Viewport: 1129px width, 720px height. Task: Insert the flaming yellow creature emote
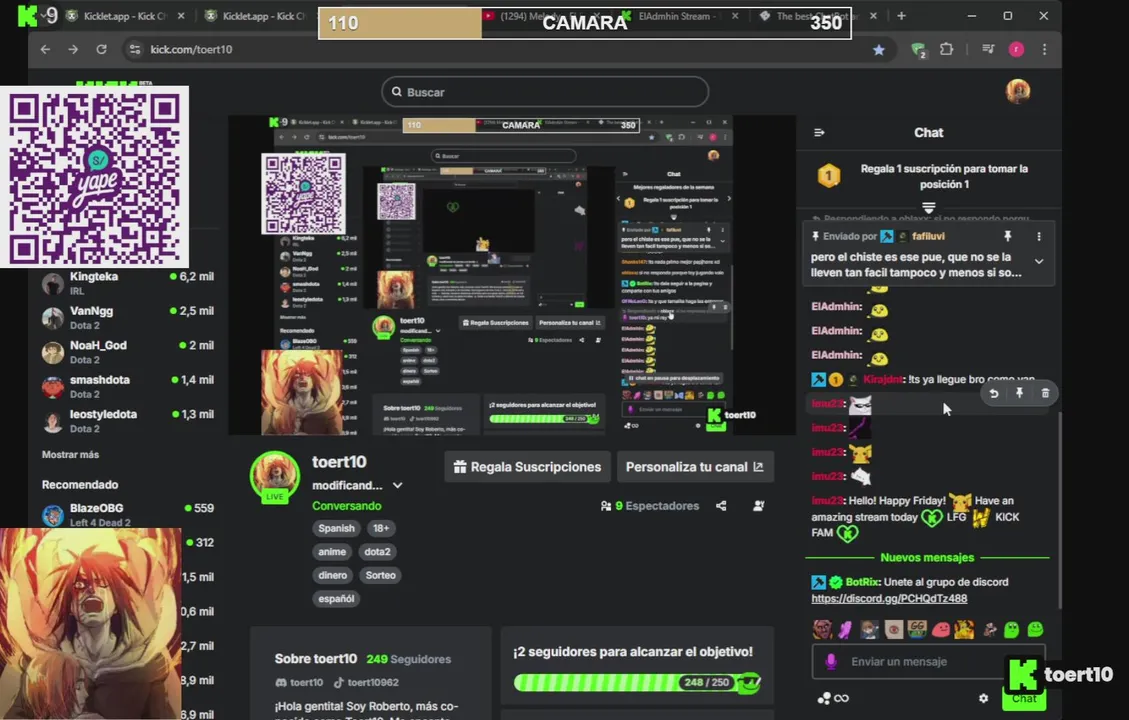(x=964, y=629)
